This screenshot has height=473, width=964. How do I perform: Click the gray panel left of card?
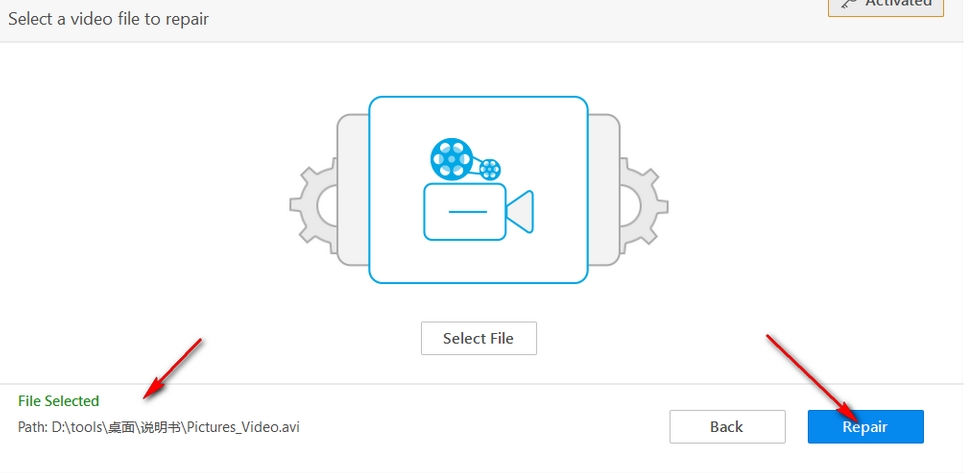tap(353, 190)
